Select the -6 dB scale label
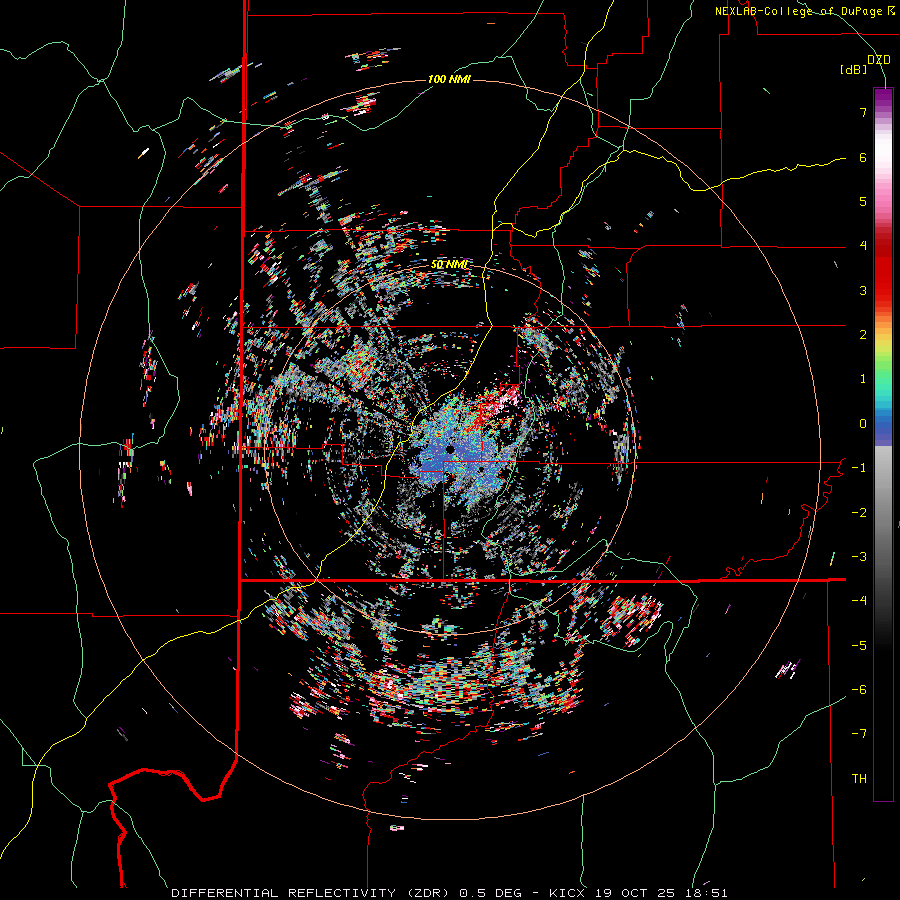 point(859,690)
